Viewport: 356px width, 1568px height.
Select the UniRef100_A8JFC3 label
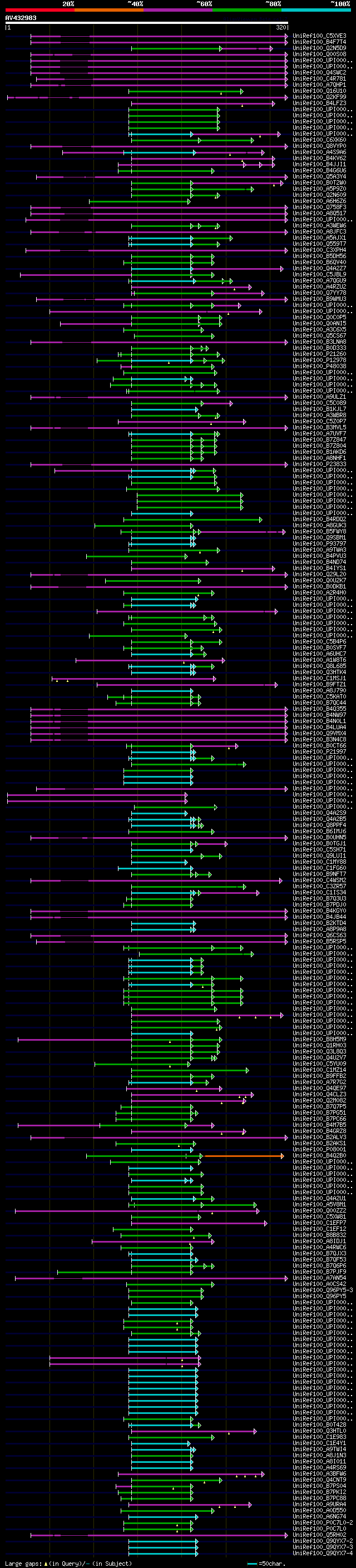(x=319, y=231)
